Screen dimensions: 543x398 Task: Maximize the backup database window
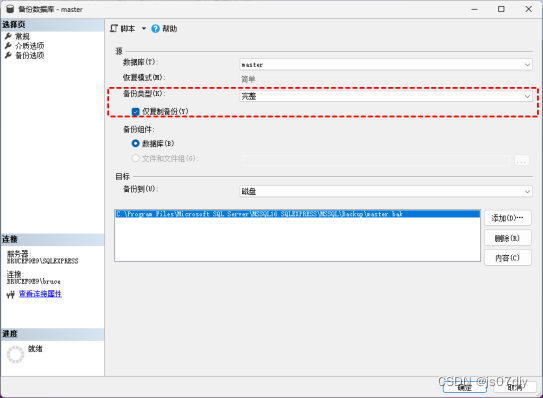click(501, 9)
